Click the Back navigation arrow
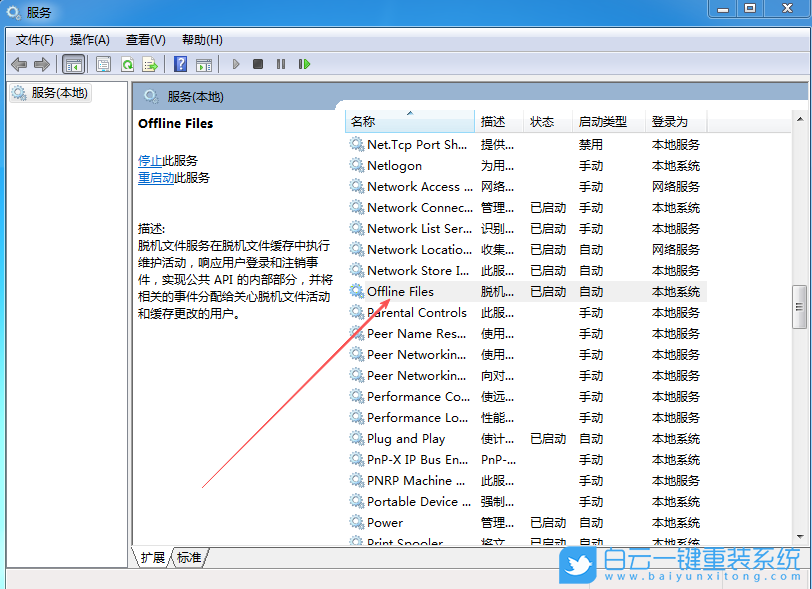812x589 pixels. point(18,64)
